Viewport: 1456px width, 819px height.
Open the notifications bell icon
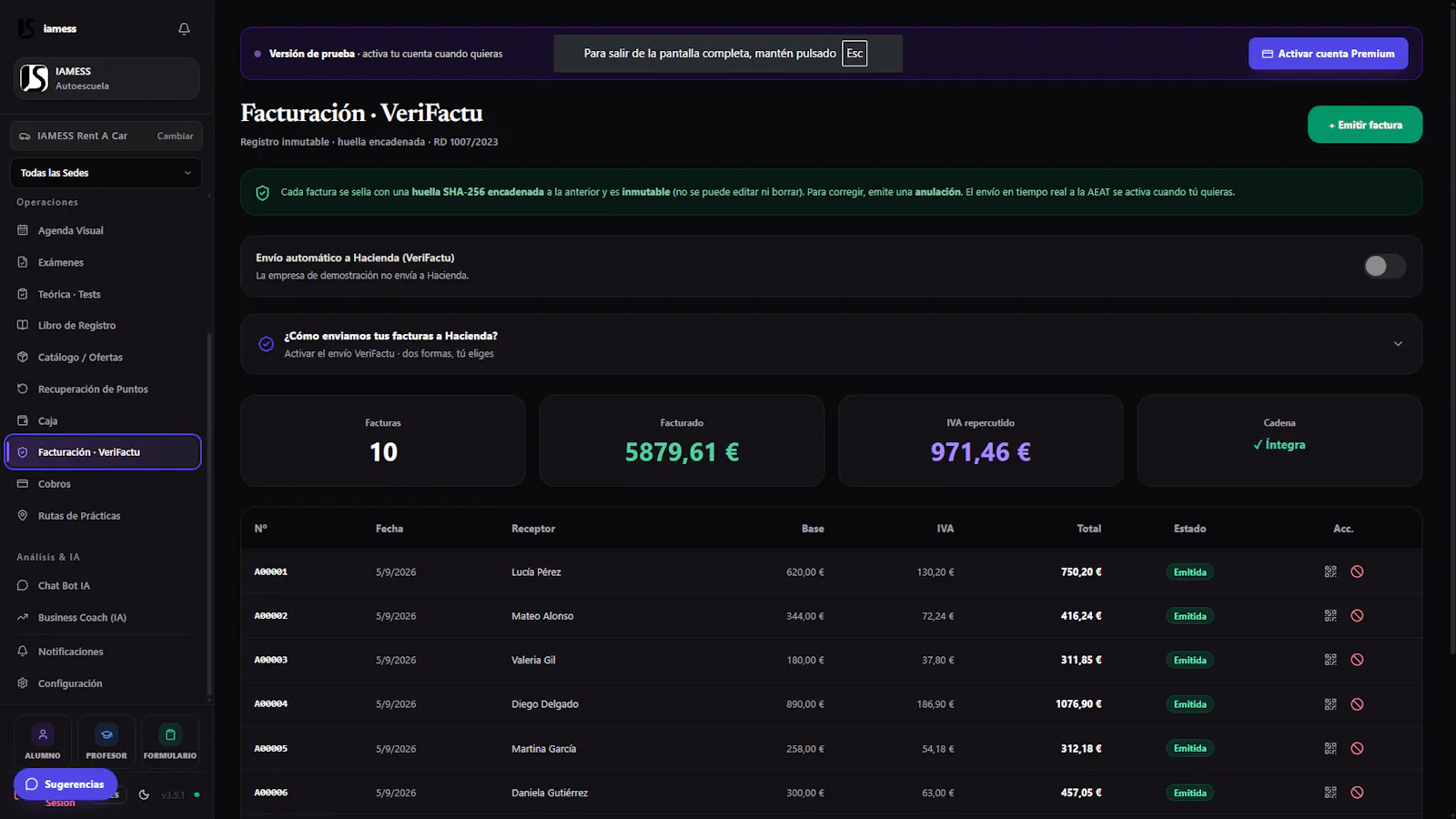pyautogui.click(x=184, y=29)
